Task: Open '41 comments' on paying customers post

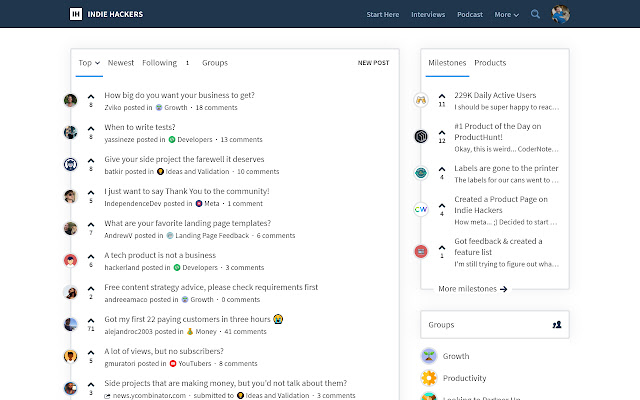Action: 245,331
